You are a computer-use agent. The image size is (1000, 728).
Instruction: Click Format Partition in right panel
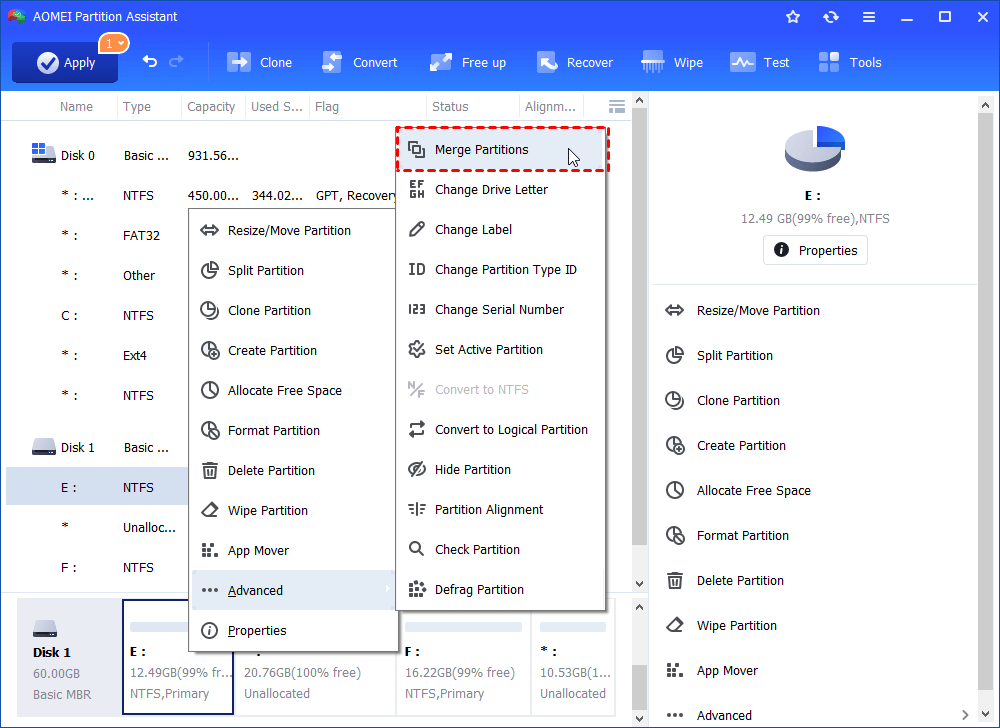(x=727, y=535)
